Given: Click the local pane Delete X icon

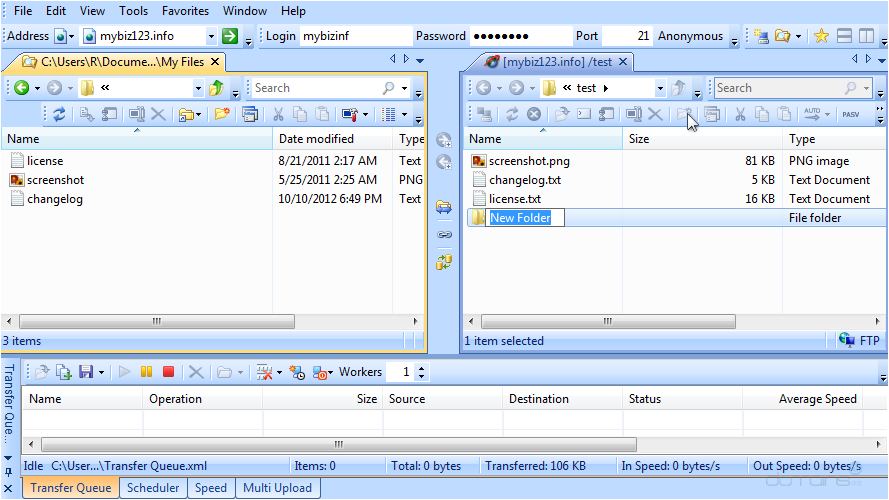Looking at the screenshot, I should 159,115.
